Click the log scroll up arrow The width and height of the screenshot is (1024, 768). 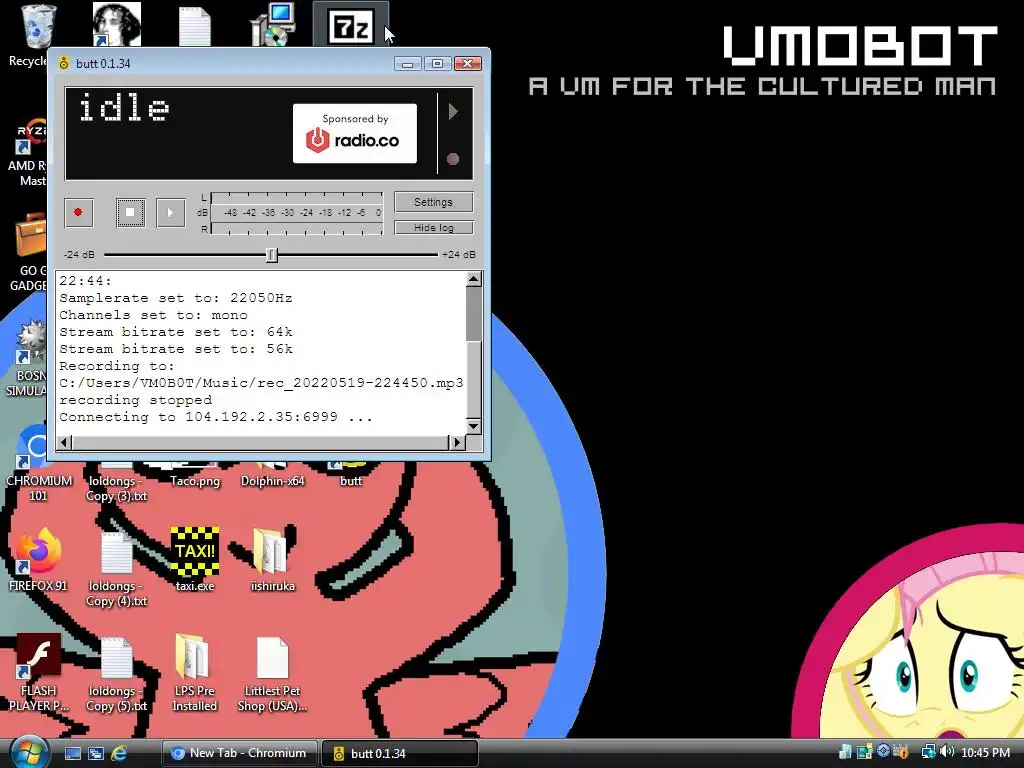click(x=473, y=280)
